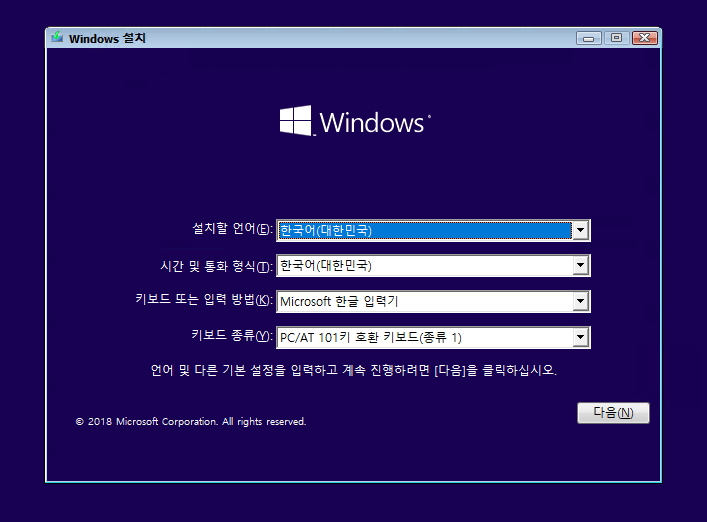Open the 시간 및 통화 형식 dropdown arrow
This screenshot has height=522, width=707.
(581, 266)
